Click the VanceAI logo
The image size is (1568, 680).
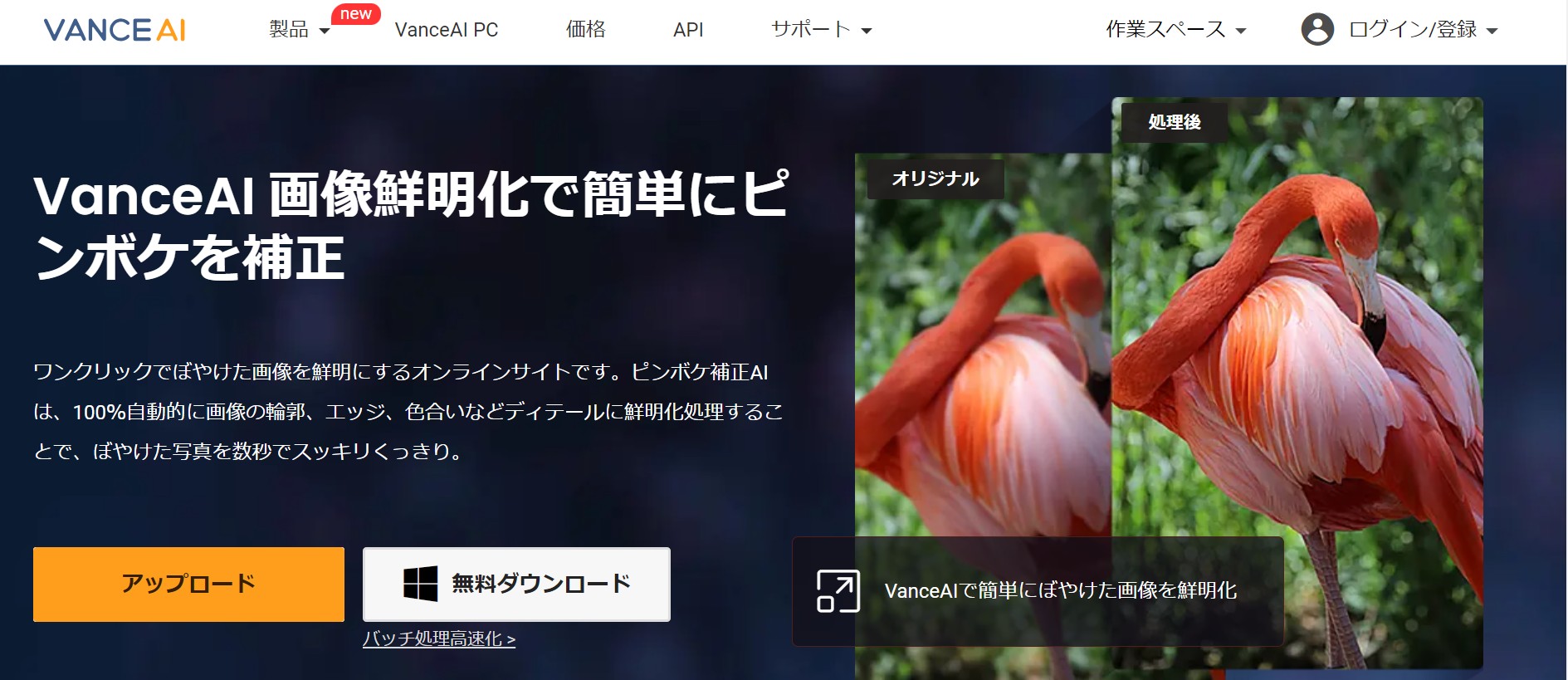click(x=115, y=30)
